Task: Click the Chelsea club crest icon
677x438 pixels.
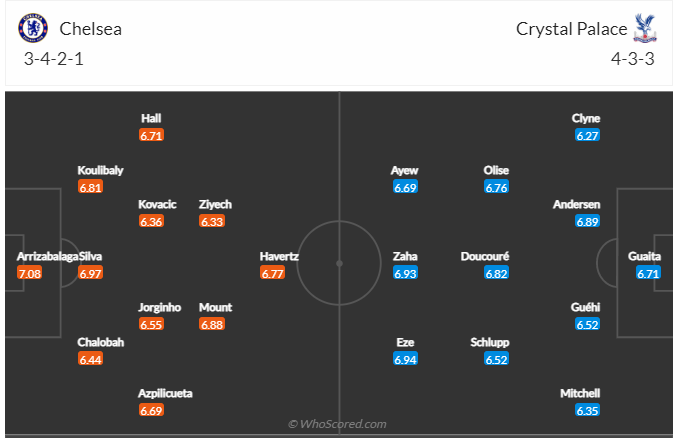Action: tap(33, 28)
